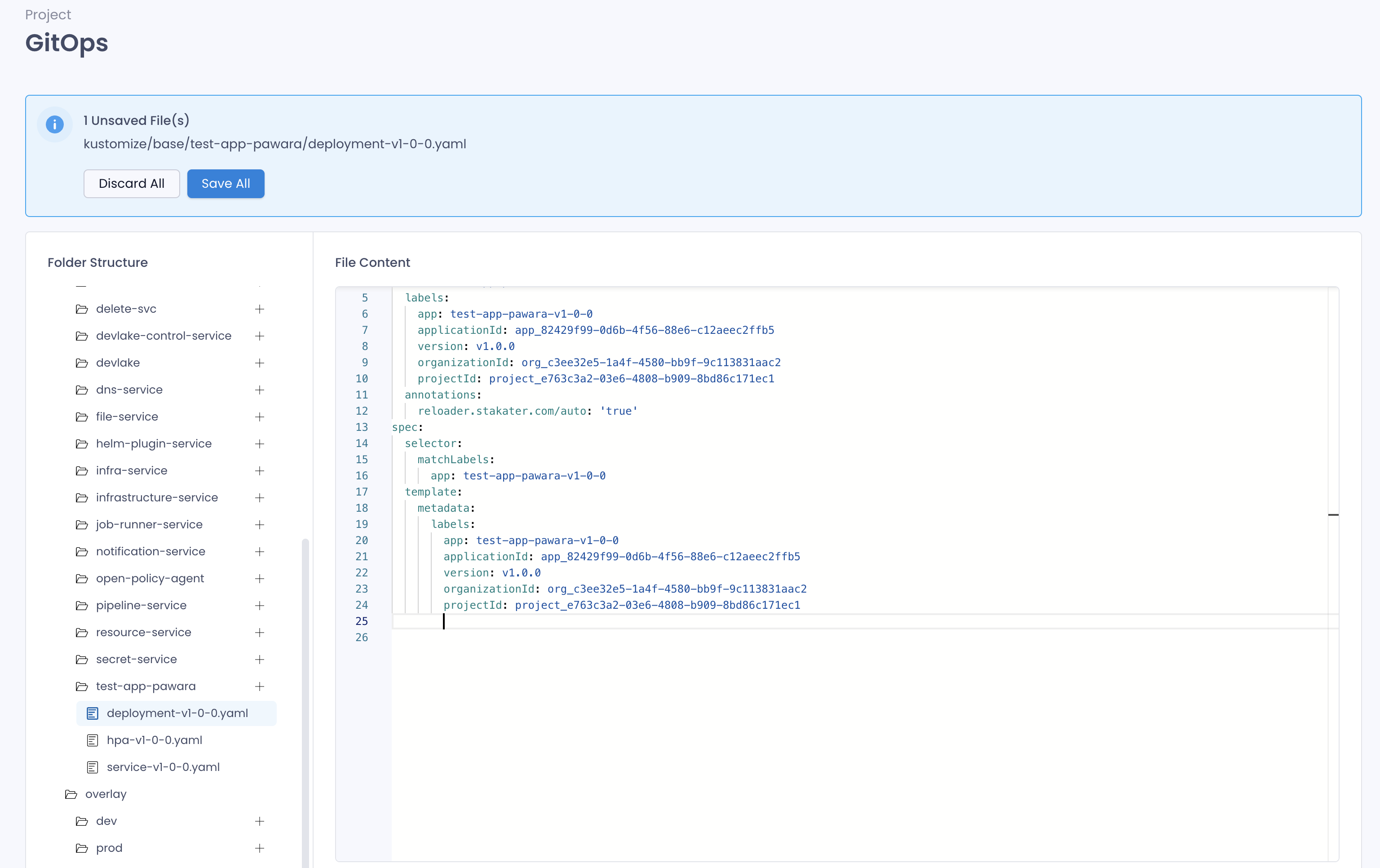Click 'matchLabels:' on line 15
The width and height of the screenshot is (1380, 868).
(456, 460)
